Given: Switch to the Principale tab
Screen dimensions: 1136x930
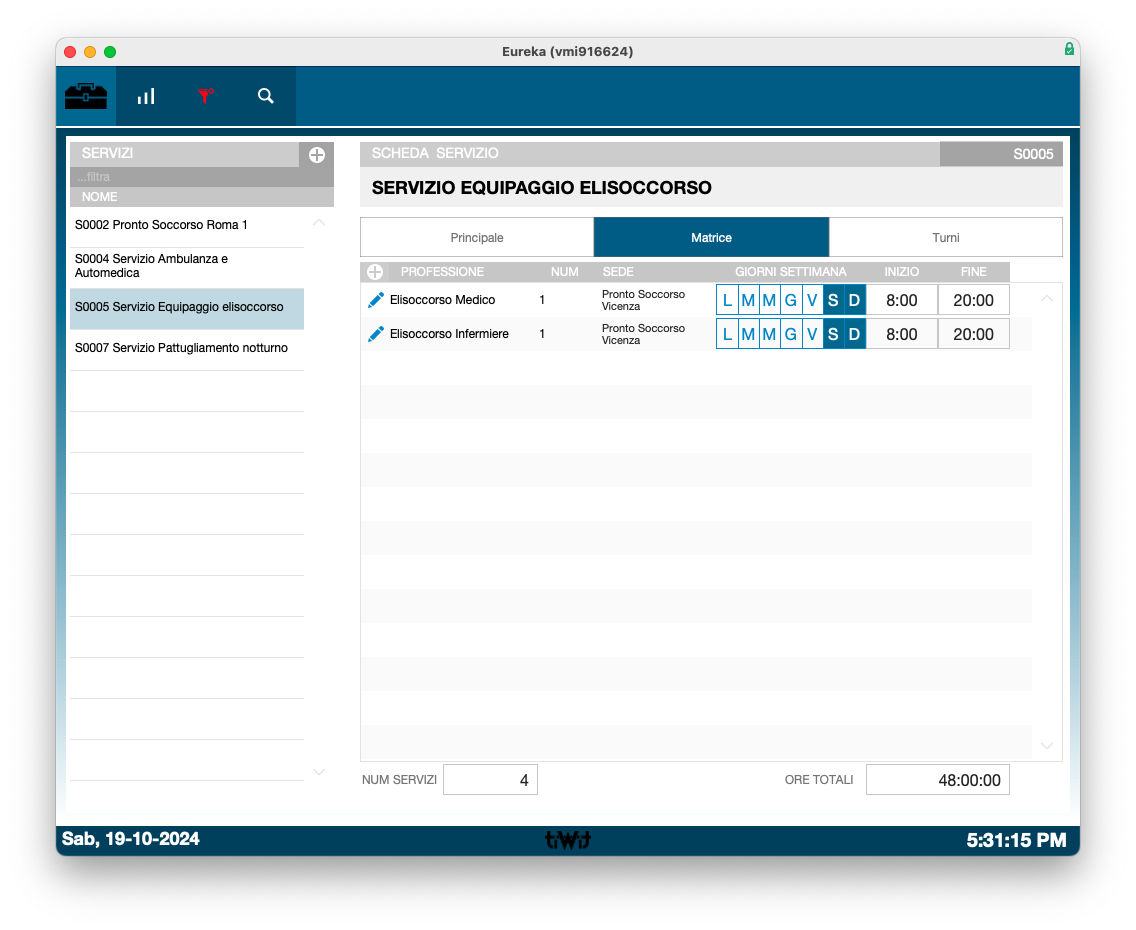Looking at the screenshot, I should coord(477,238).
